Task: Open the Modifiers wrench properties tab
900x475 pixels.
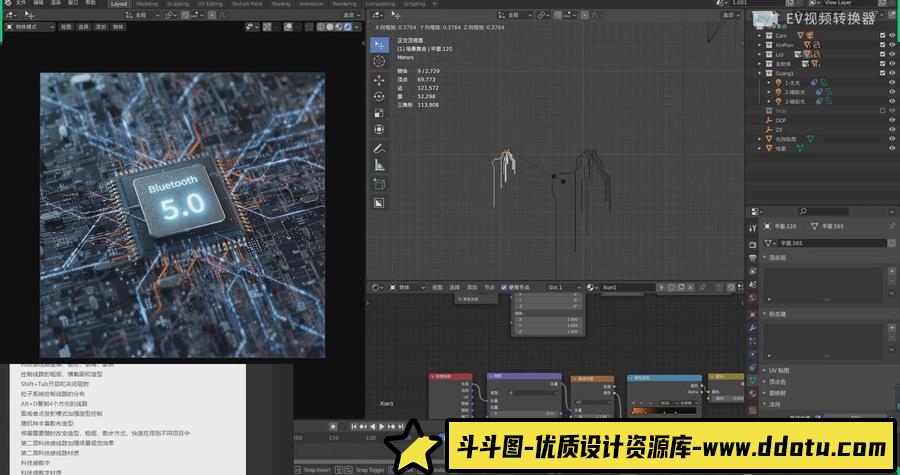Action: click(752, 328)
